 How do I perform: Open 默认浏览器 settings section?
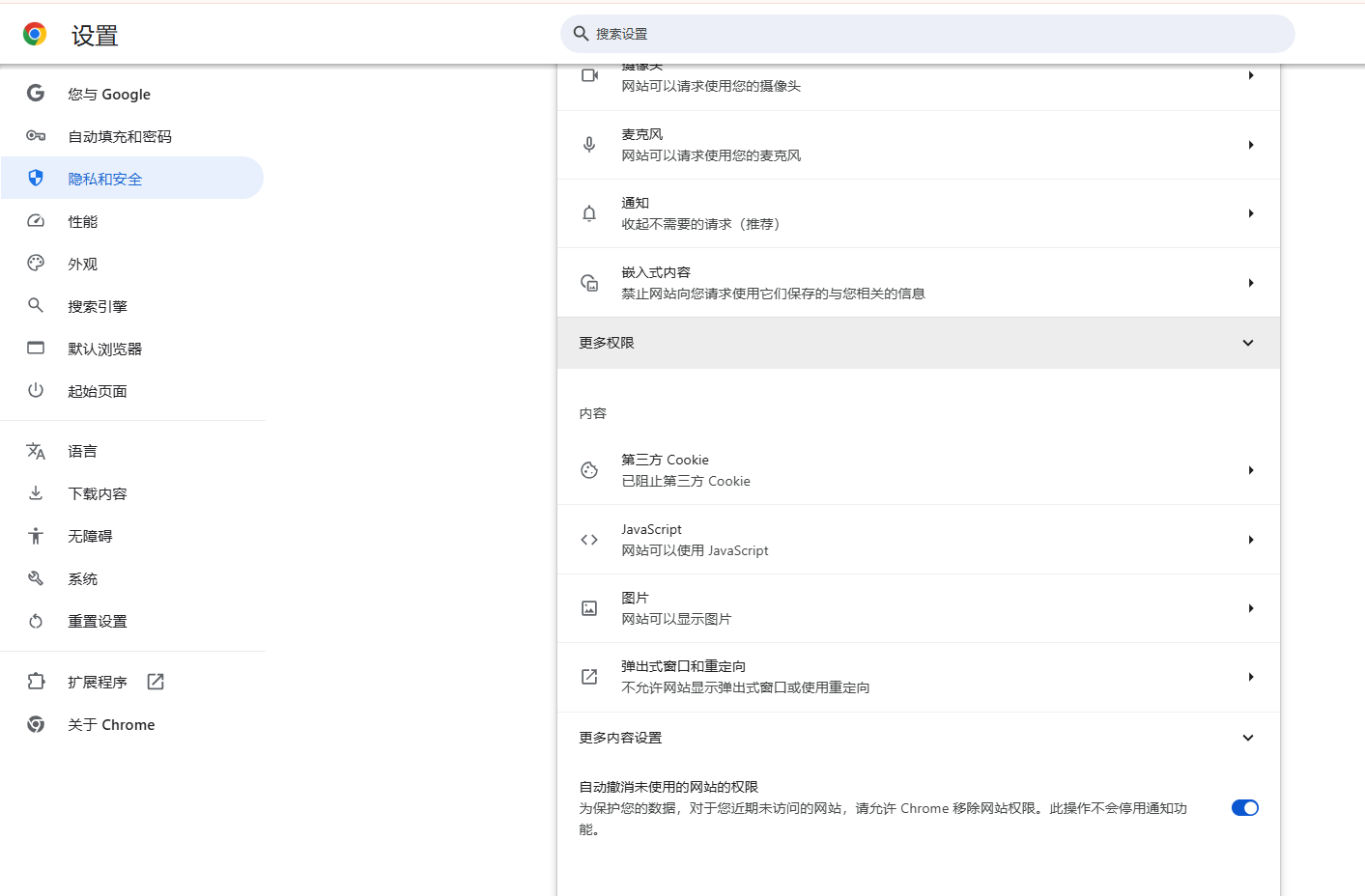[132, 349]
